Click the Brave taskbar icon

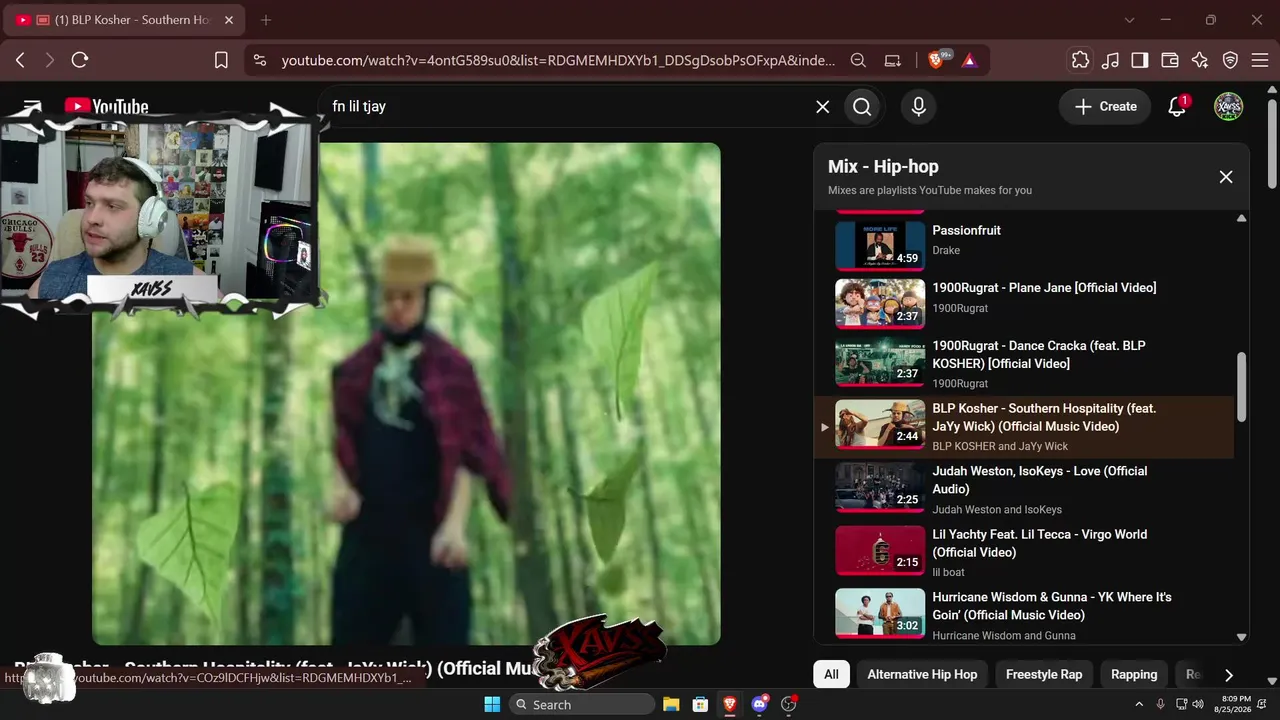click(730, 704)
